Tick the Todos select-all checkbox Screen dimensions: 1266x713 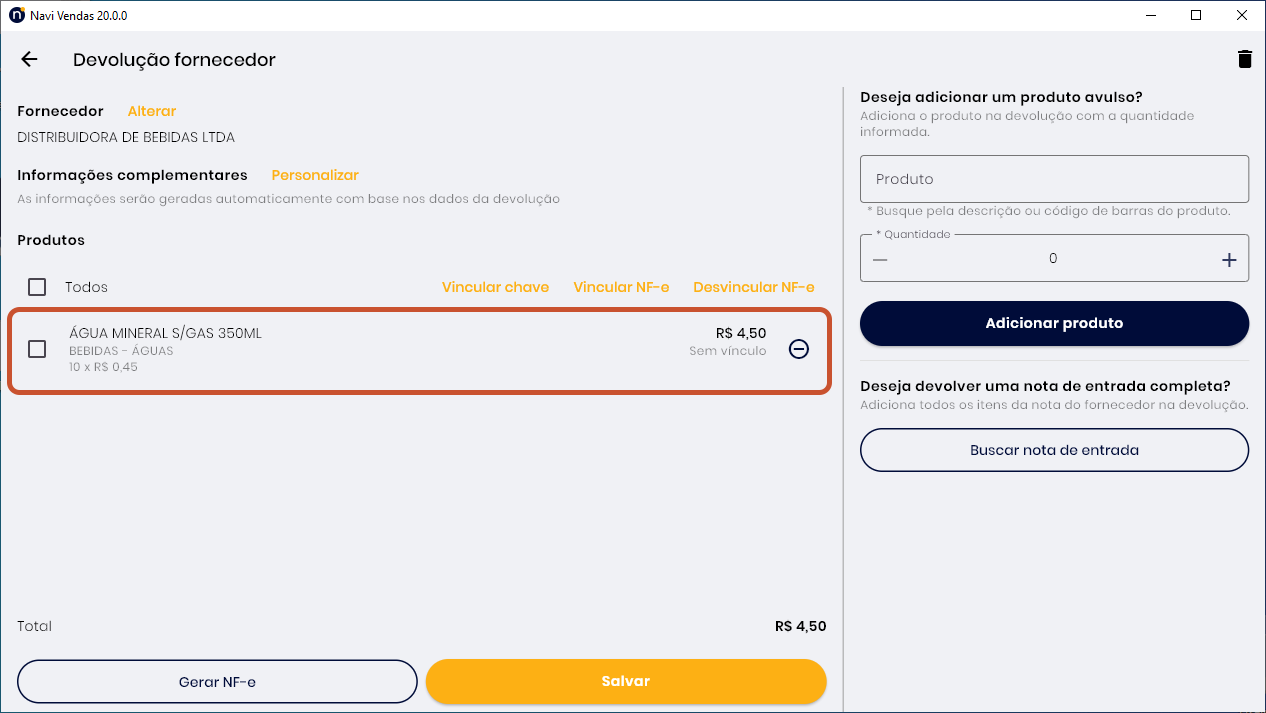pos(37,287)
